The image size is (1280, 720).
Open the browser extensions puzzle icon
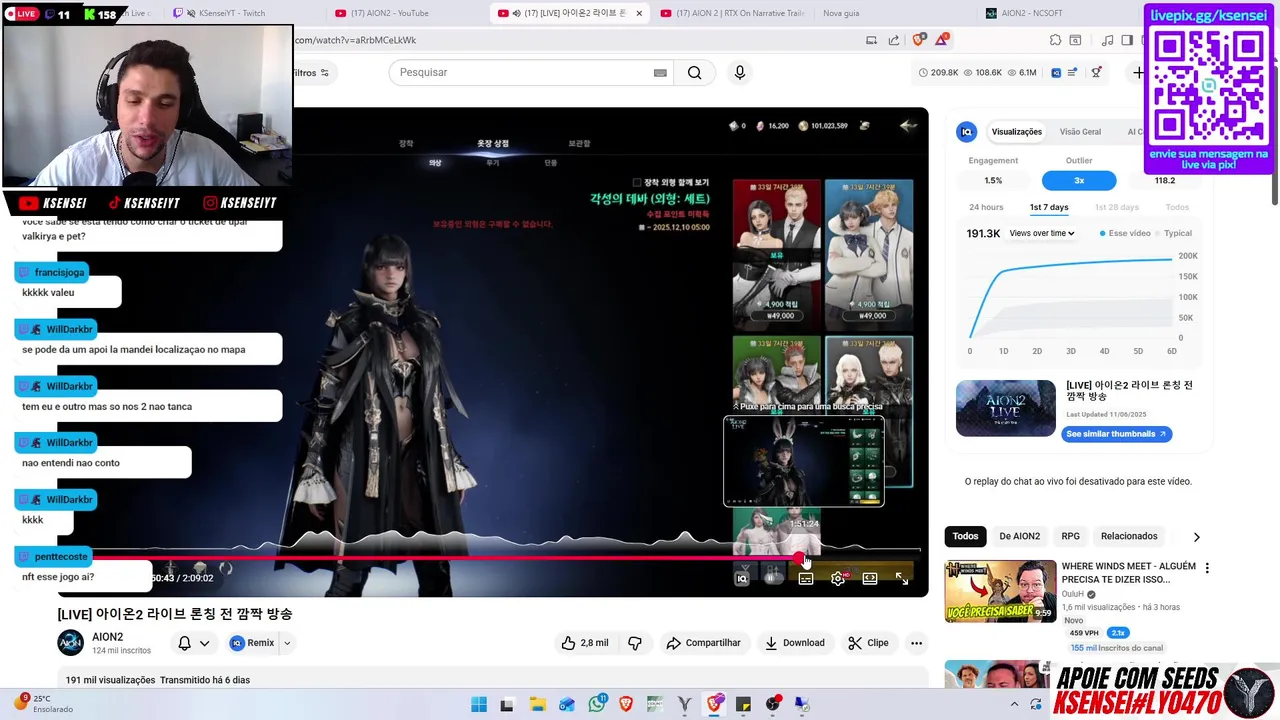tap(1055, 40)
